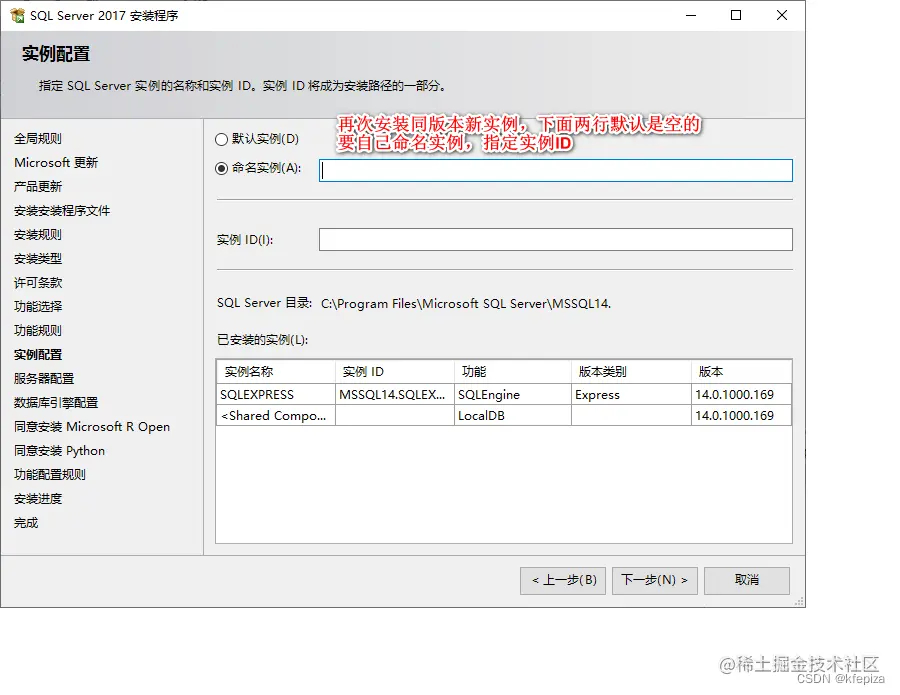Open the 许可条款 section
The width and height of the screenshot is (900, 695).
pyautogui.click(x=38, y=282)
